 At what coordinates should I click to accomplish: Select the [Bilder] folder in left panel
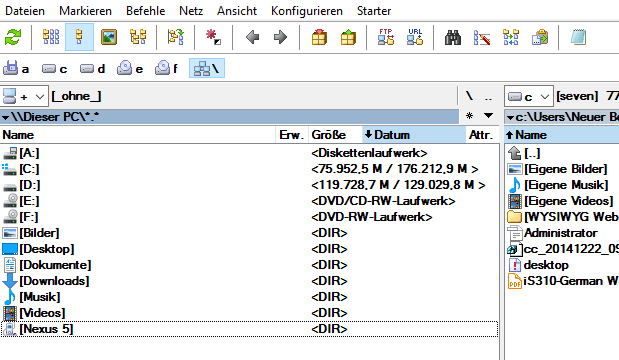pyautogui.click(x=249, y=233)
